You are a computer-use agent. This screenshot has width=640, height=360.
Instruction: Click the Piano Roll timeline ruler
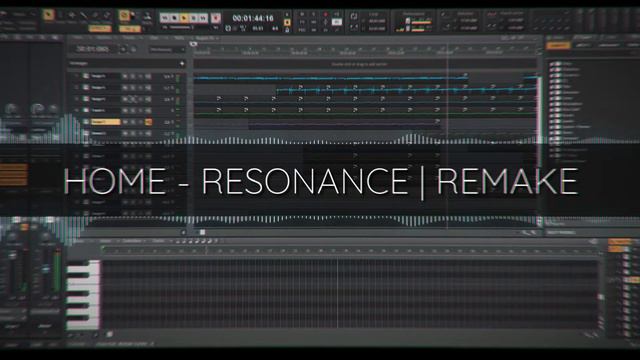click(351, 251)
